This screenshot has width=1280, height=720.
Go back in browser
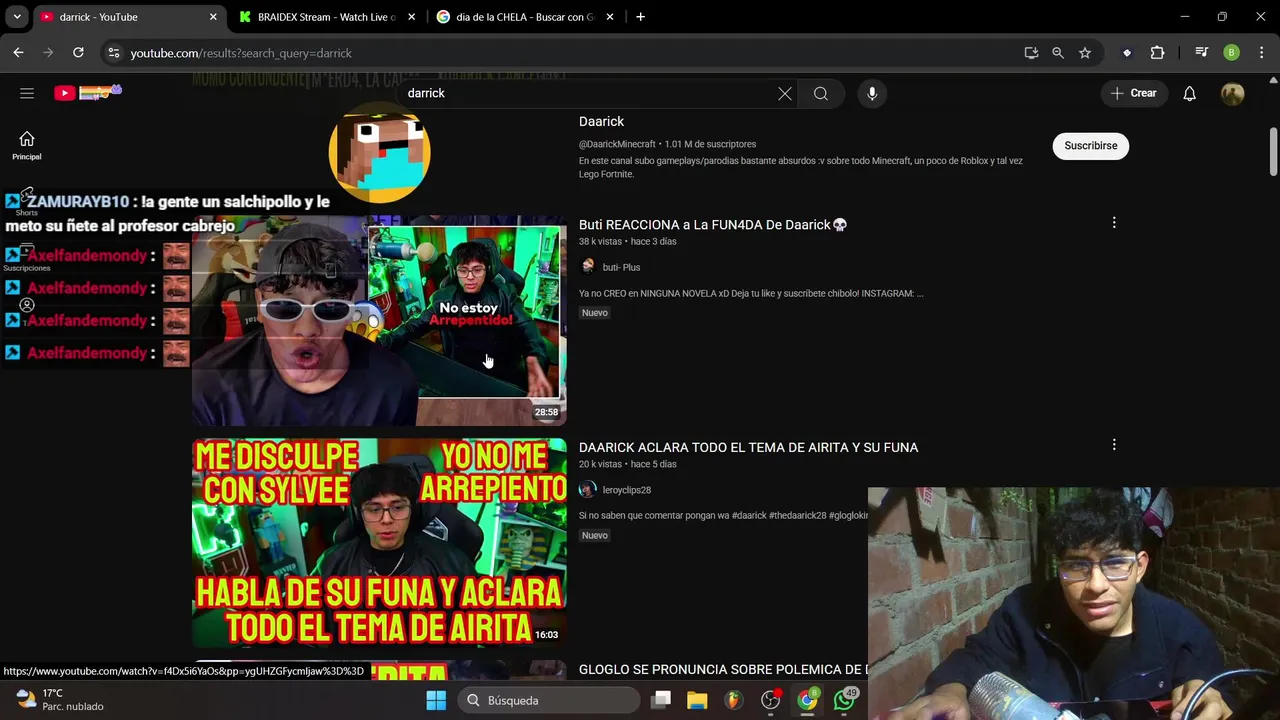click(18, 53)
